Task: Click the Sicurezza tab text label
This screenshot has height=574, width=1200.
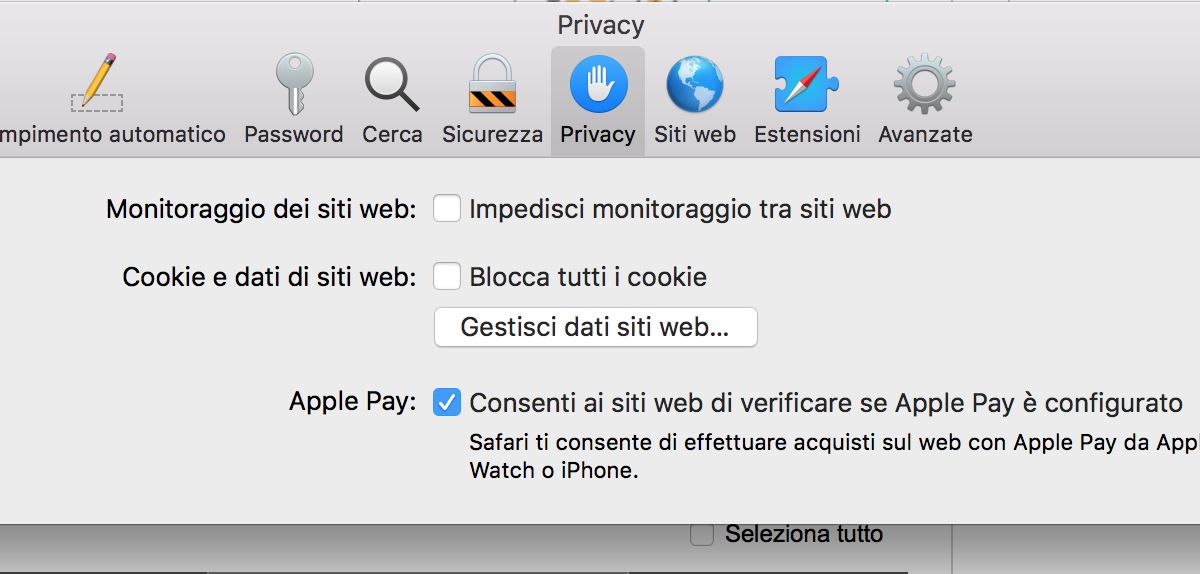Action: 493,134
